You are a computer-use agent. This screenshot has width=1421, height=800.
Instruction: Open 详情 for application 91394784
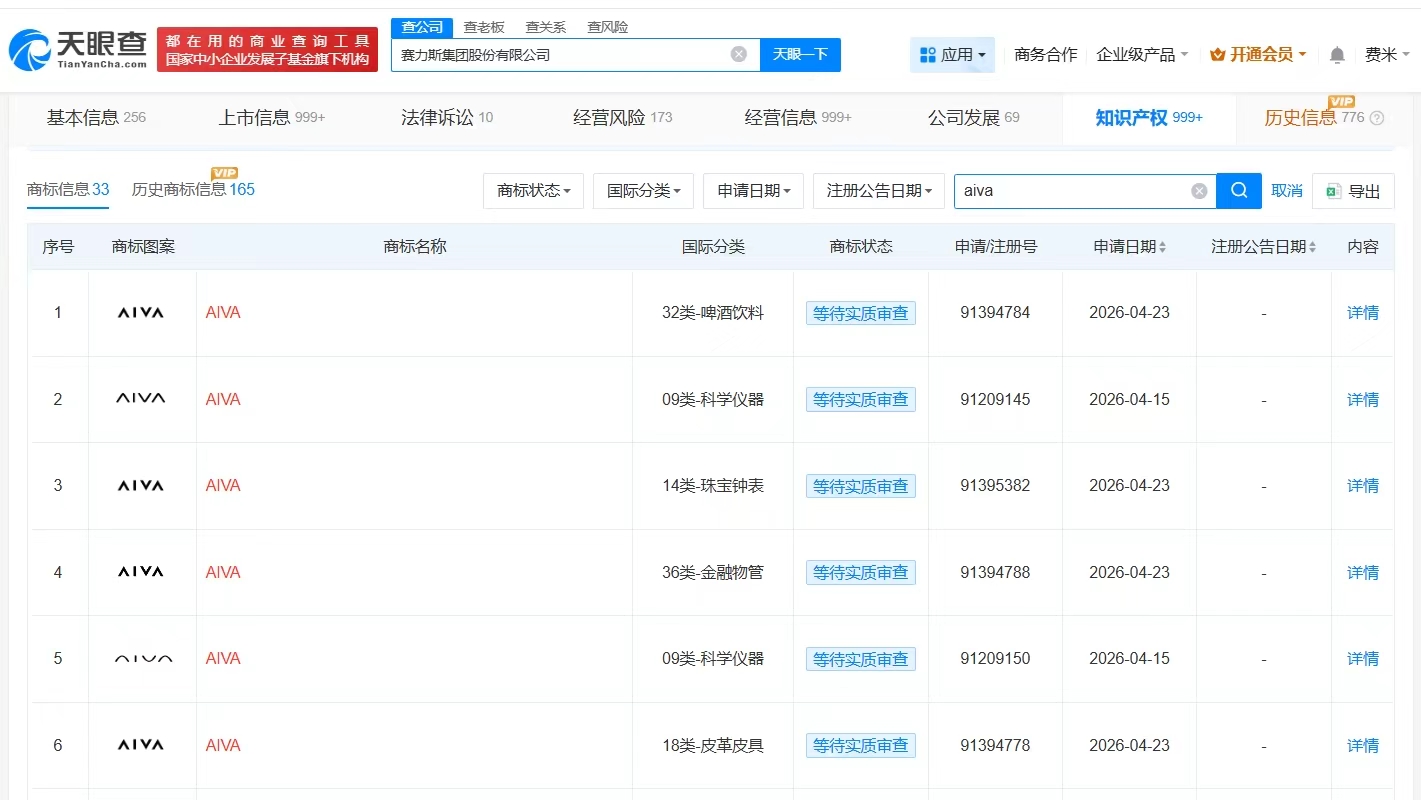point(1363,313)
